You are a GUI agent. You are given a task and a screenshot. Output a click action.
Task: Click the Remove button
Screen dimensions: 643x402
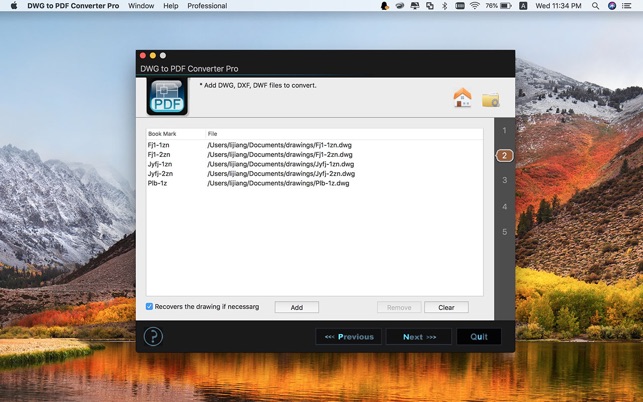tap(399, 307)
